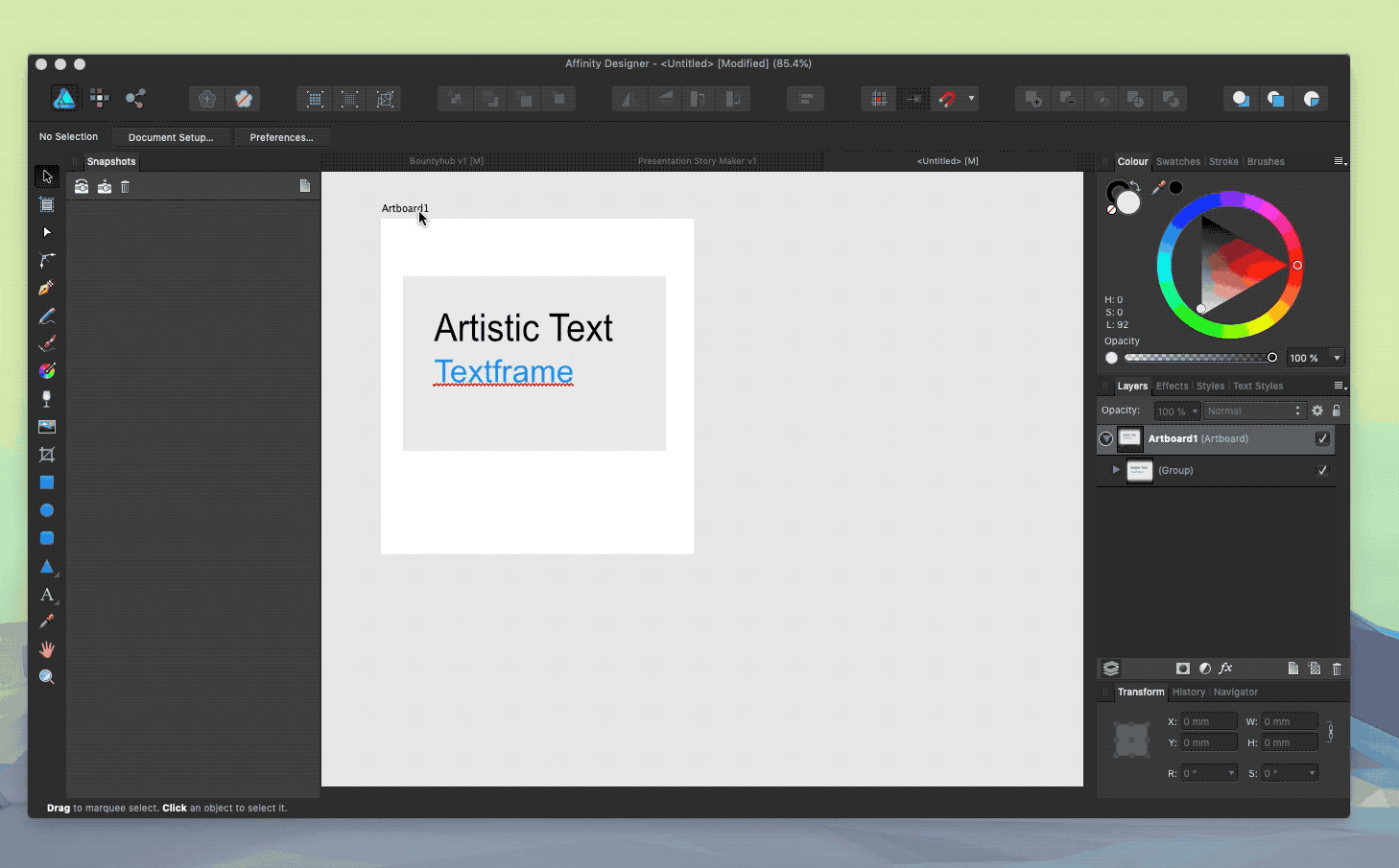
Task: Open the Bountyhub v1 document tab
Action: (446, 160)
